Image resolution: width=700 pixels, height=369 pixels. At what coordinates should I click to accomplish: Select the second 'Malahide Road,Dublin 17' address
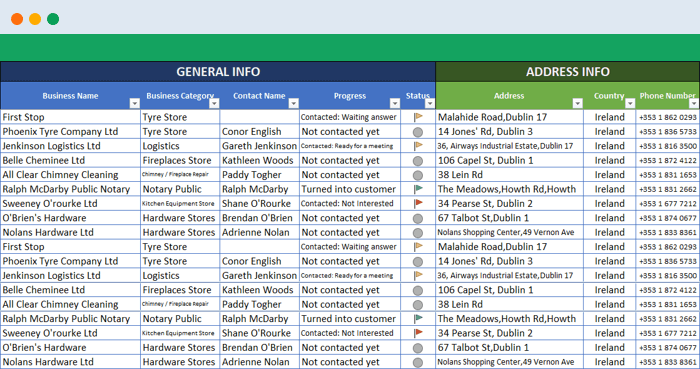pyautogui.click(x=509, y=247)
